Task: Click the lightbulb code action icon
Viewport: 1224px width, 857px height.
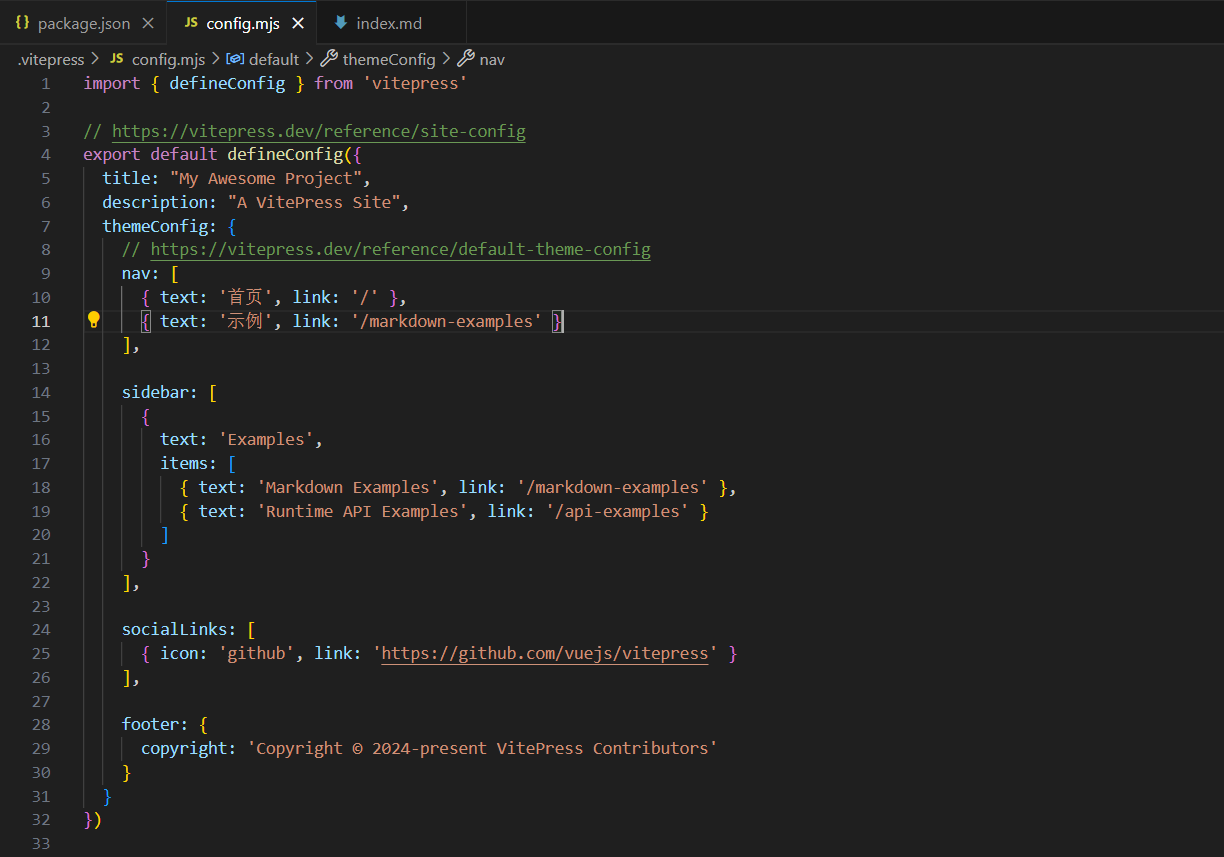Action: point(93,320)
